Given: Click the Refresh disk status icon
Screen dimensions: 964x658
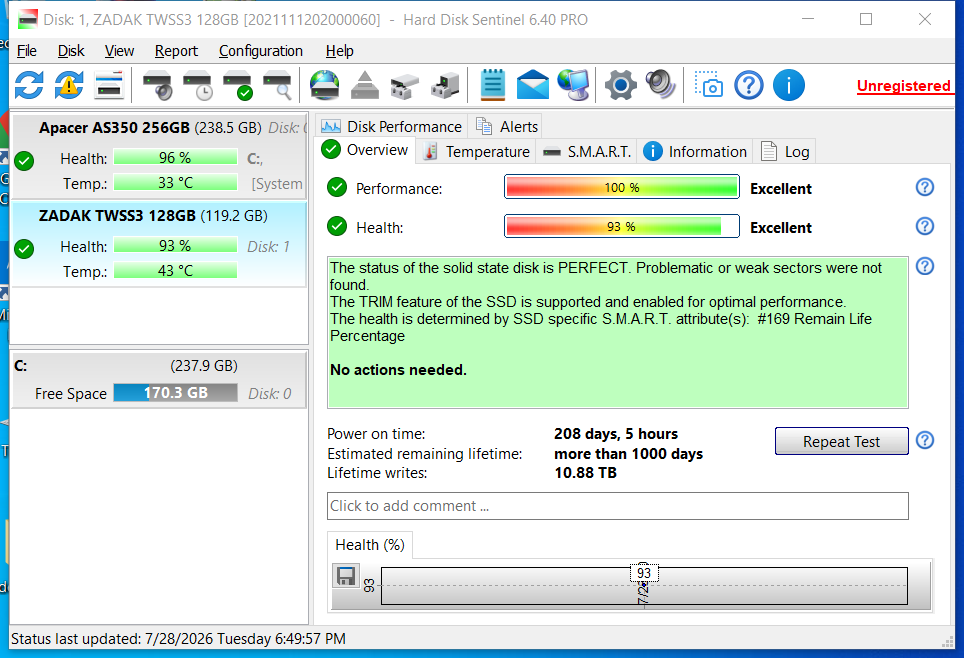Looking at the screenshot, I should coord(29,85).
